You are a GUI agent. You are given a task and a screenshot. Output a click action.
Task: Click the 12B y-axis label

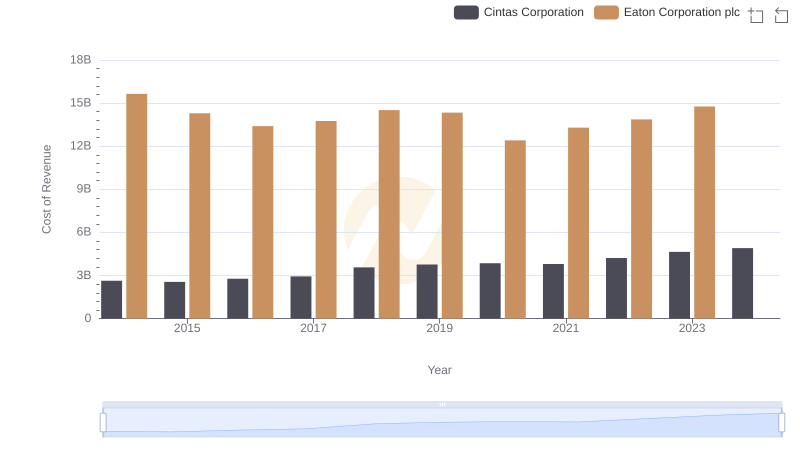pyautogui.click(x=81, y=146)
